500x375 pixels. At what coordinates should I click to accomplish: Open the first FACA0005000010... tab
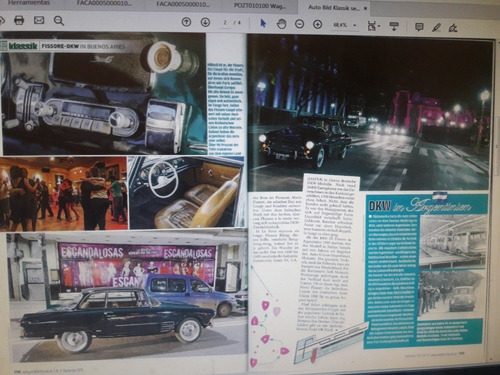[x=104, y=3]
